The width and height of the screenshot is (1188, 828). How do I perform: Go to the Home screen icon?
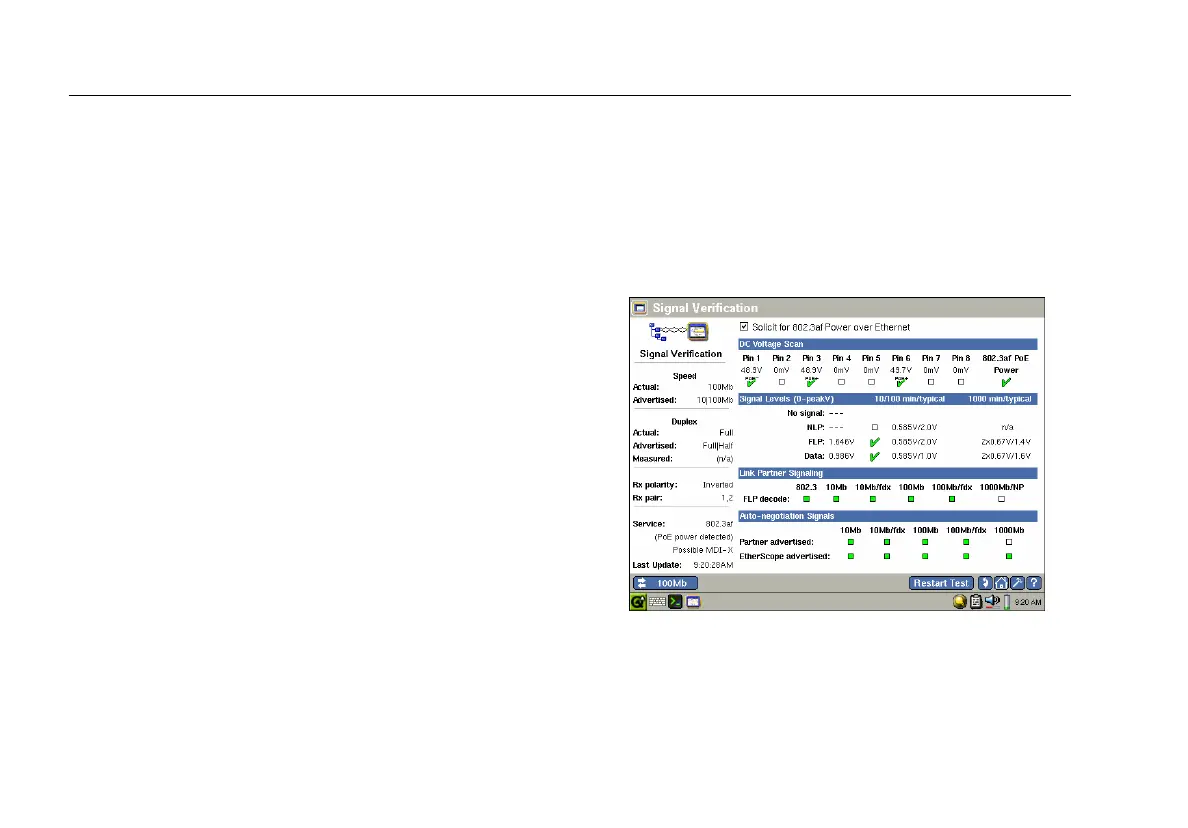coord(1002,583)
